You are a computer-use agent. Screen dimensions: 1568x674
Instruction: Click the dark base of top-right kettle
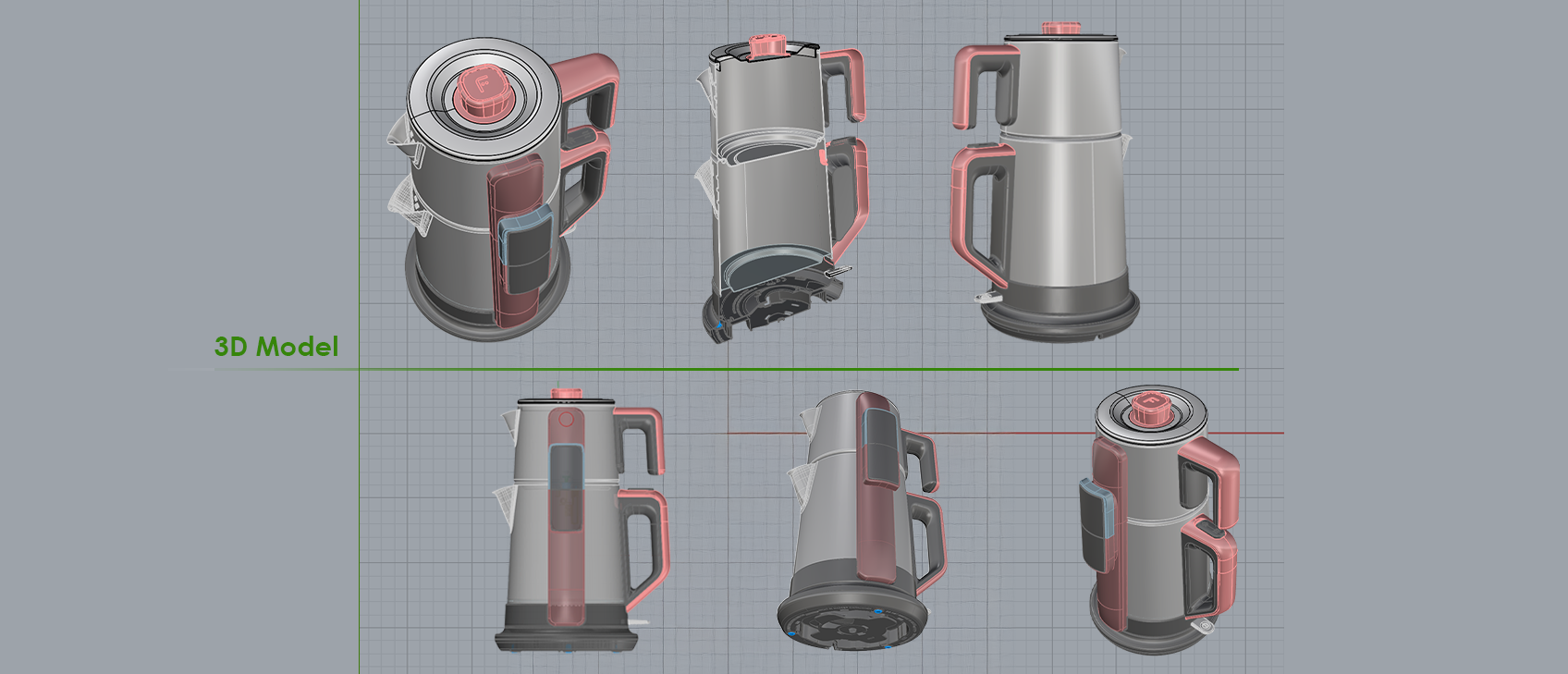click(x=1060, y=310)
